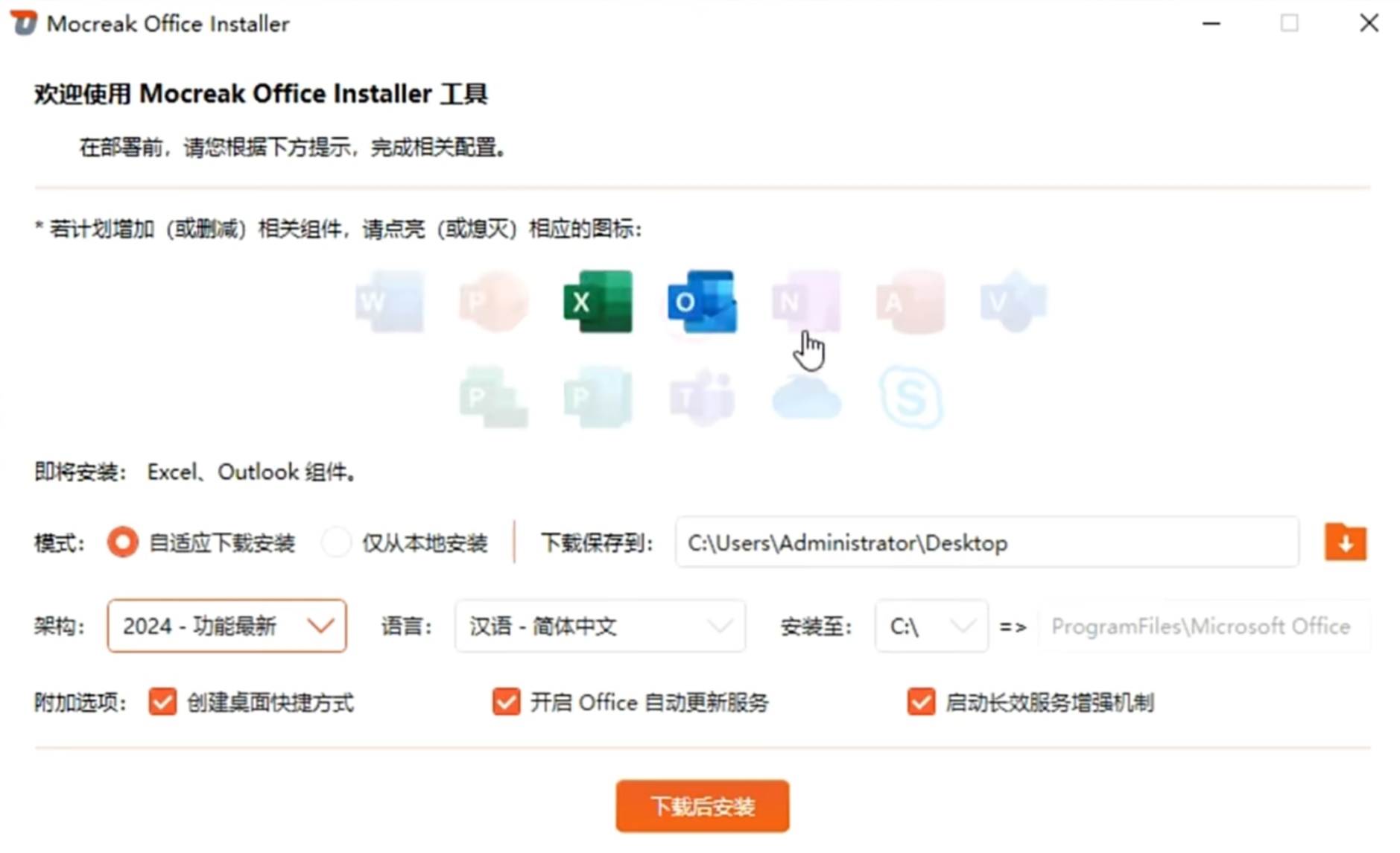Select the OneNote component icon
The image size is (1400, 853).
point(805,301)
